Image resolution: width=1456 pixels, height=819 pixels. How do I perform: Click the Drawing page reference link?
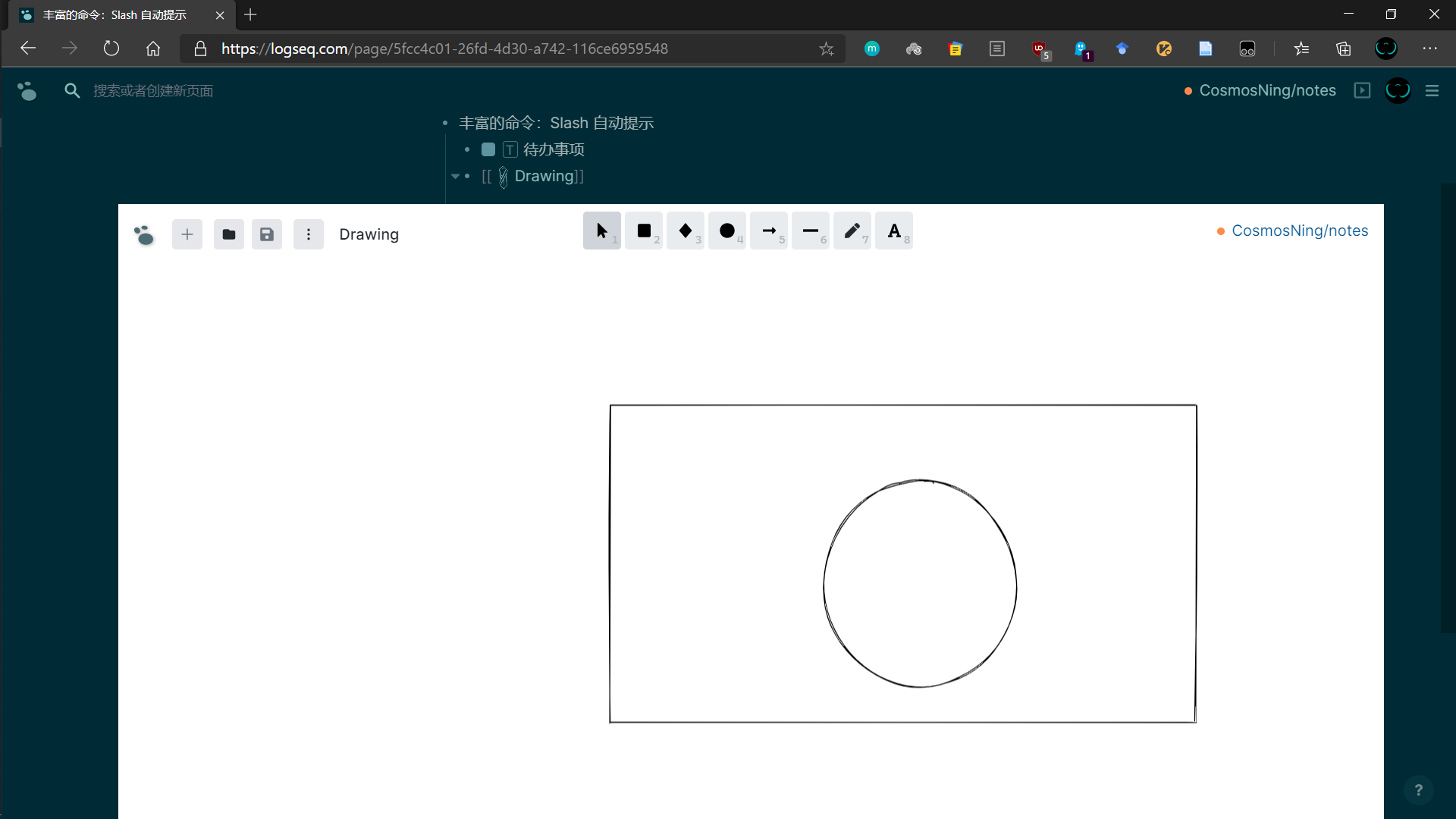coord(544,176)
